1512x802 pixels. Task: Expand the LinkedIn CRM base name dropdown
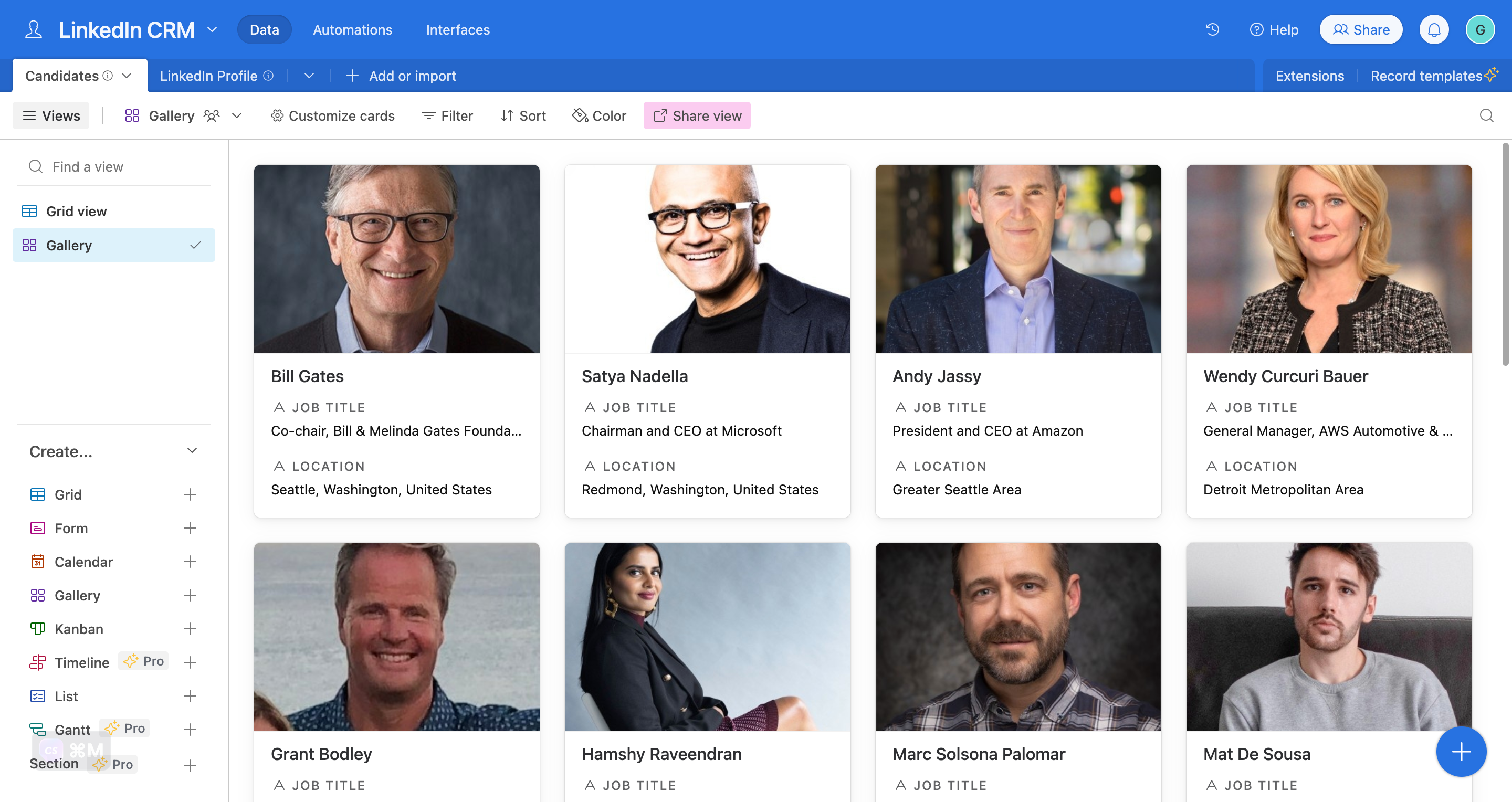pos(213,29)
